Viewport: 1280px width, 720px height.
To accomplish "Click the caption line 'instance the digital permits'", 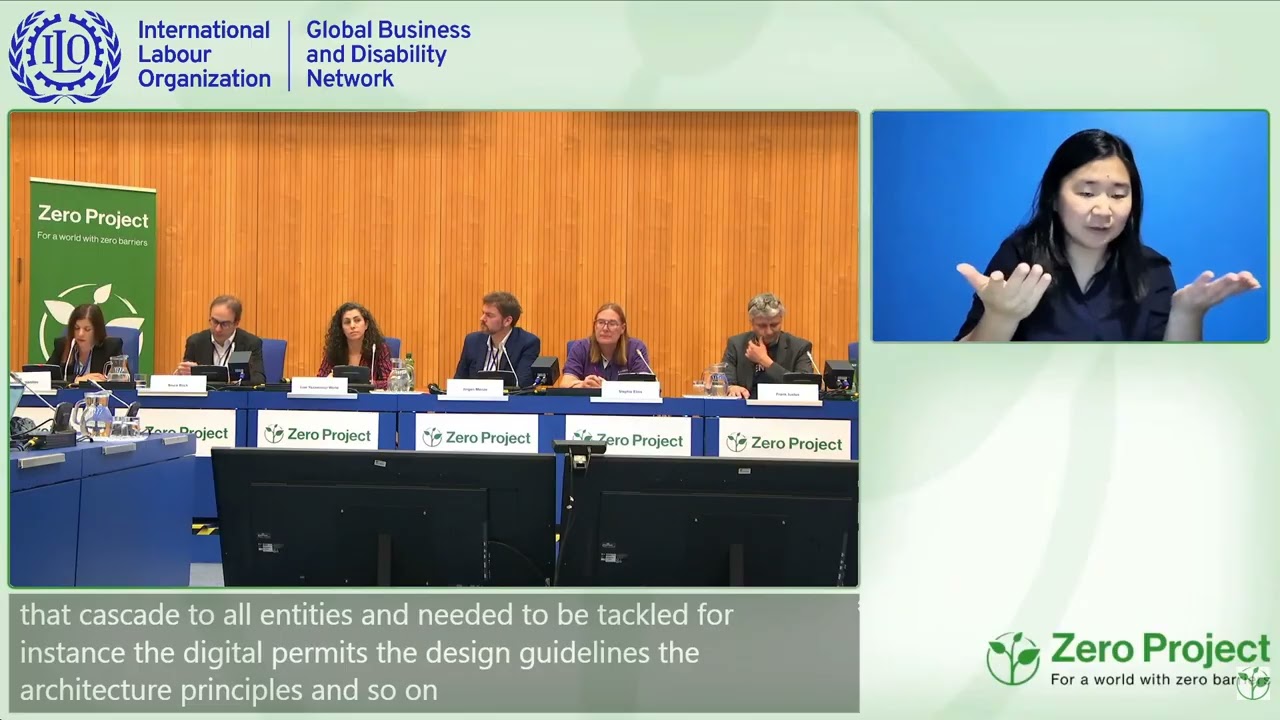I will [x=359, y=653].
